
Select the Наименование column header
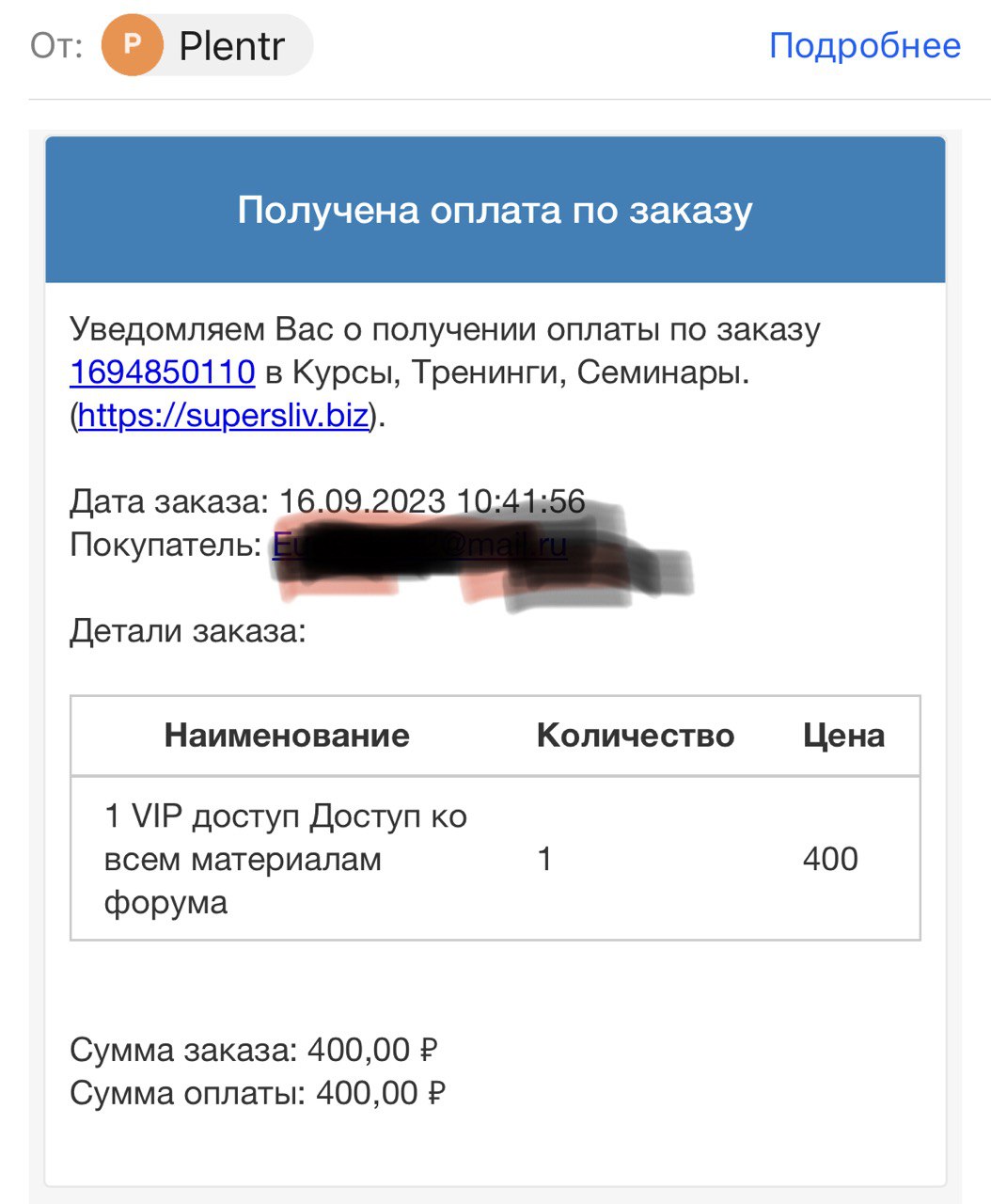[x=287, y=735]
